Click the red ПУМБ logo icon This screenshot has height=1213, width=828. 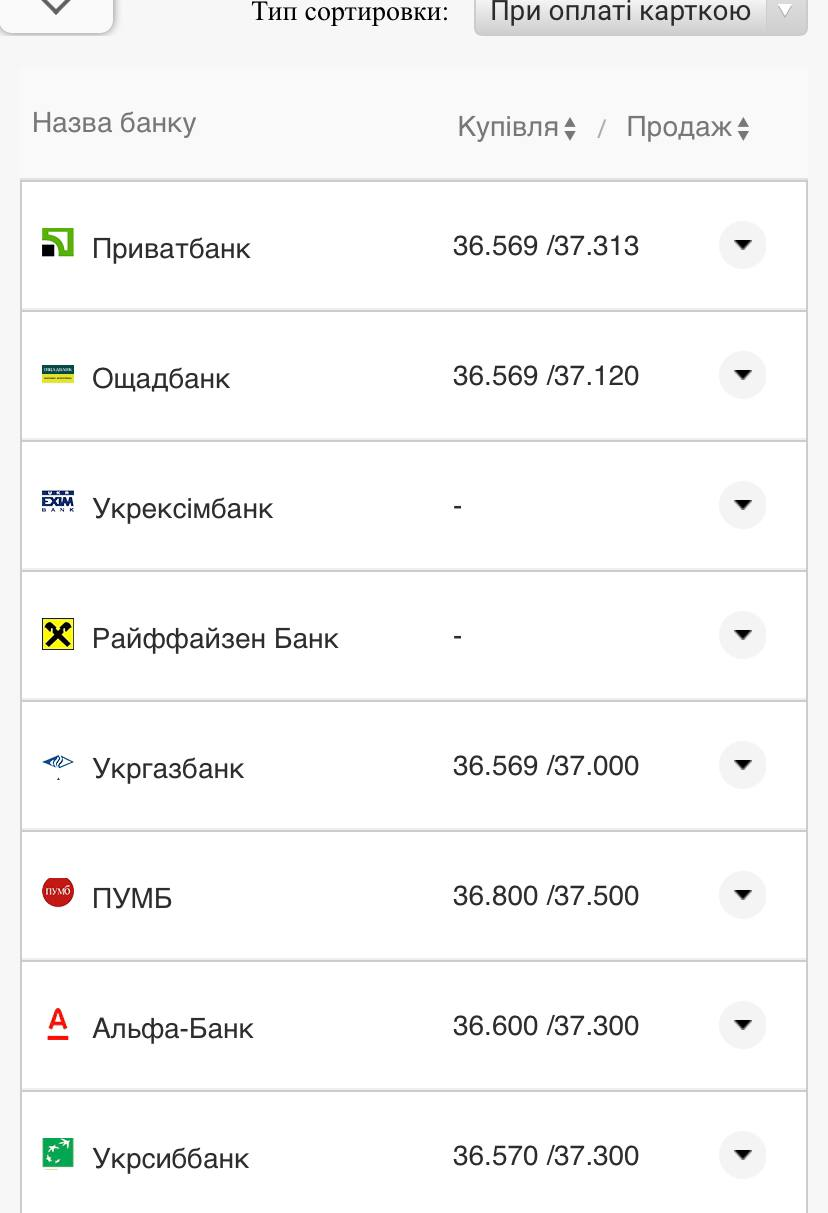58,892
